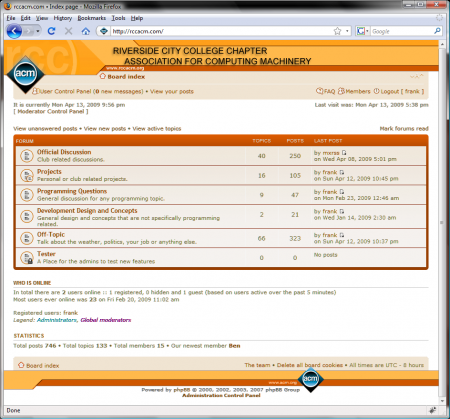Bookmark this page with the star icon

pyautogui.click(x=337, y=31)
